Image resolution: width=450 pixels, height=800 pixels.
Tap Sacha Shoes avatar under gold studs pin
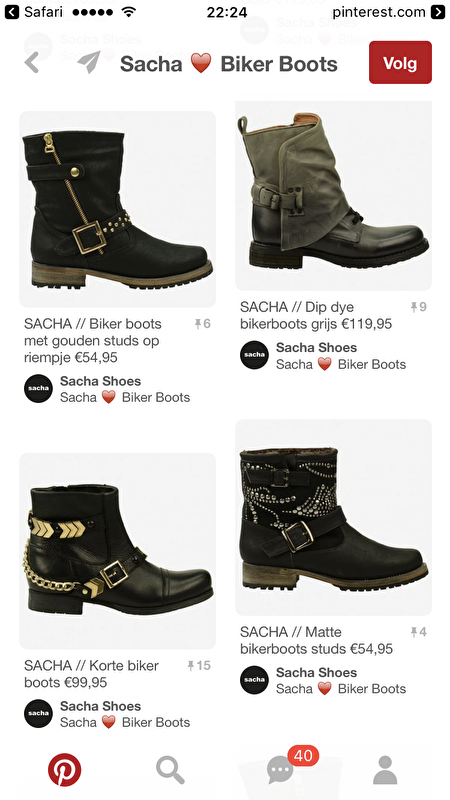38,389
